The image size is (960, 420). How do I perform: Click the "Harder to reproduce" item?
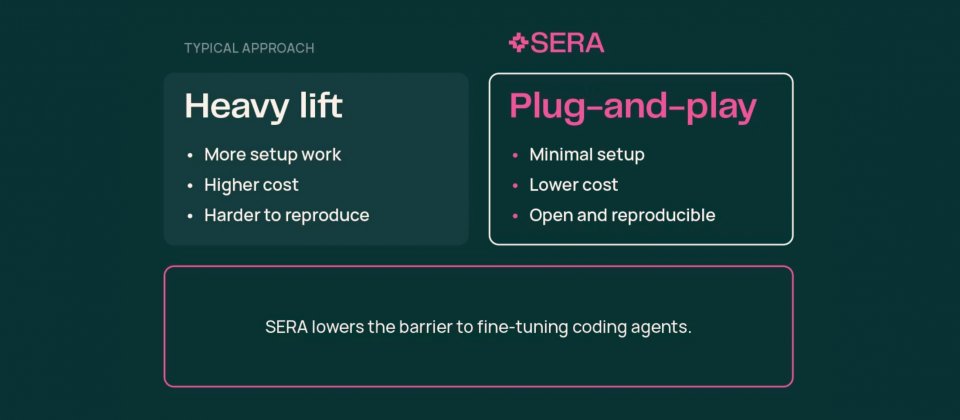(x=286, y=215)
